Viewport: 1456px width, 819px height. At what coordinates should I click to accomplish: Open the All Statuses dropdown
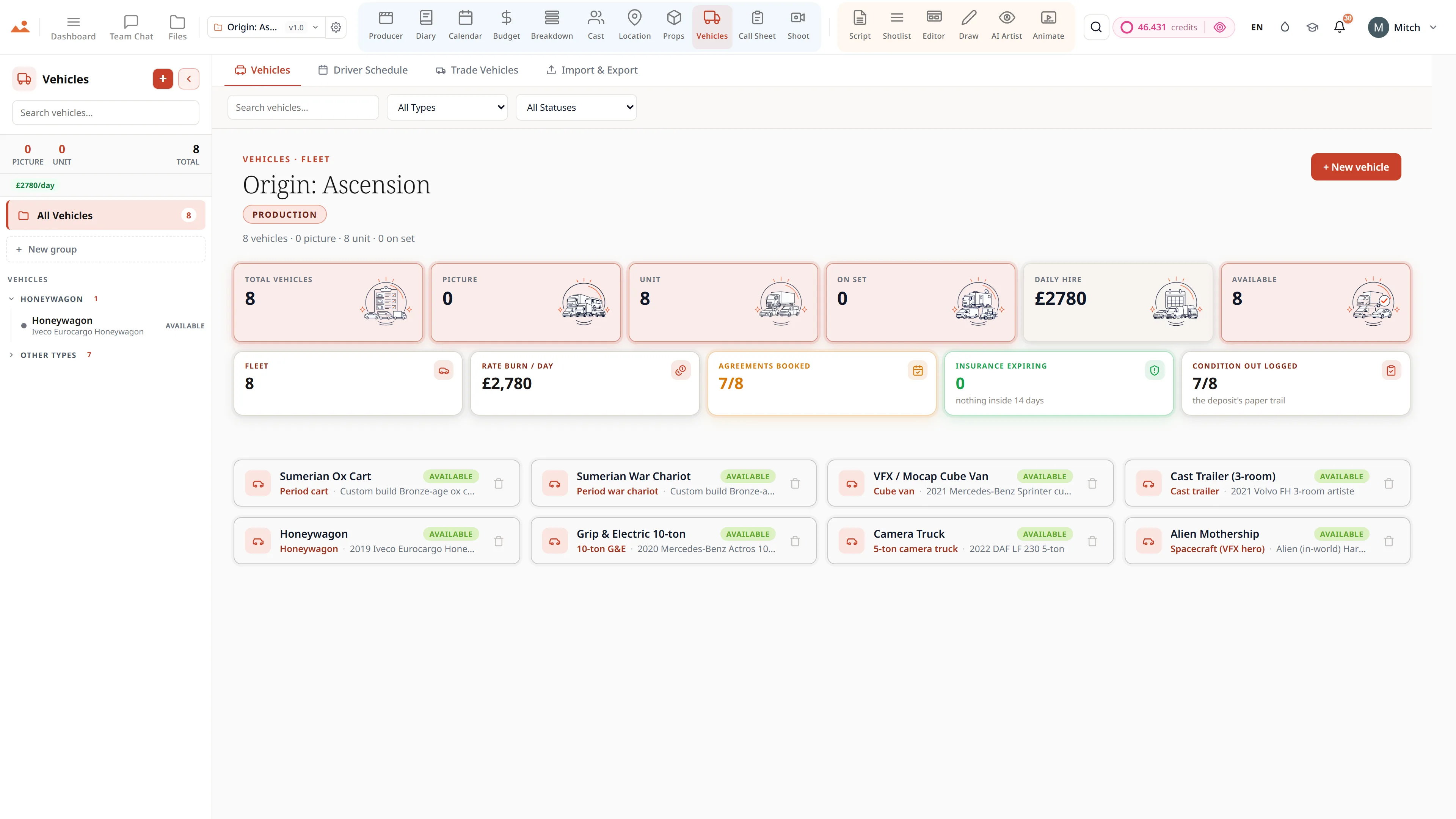(x=576, y=107)
